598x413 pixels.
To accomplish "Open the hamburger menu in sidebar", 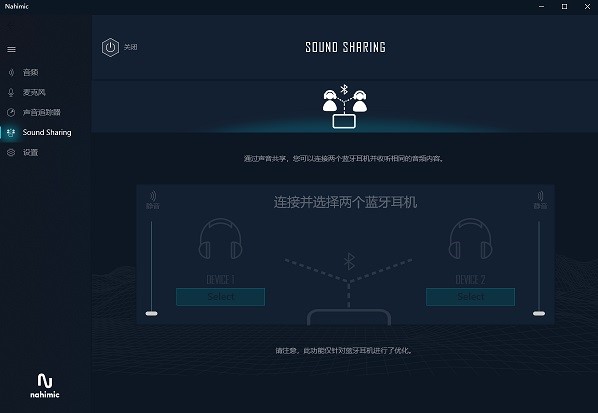I will tap(11, 50).
